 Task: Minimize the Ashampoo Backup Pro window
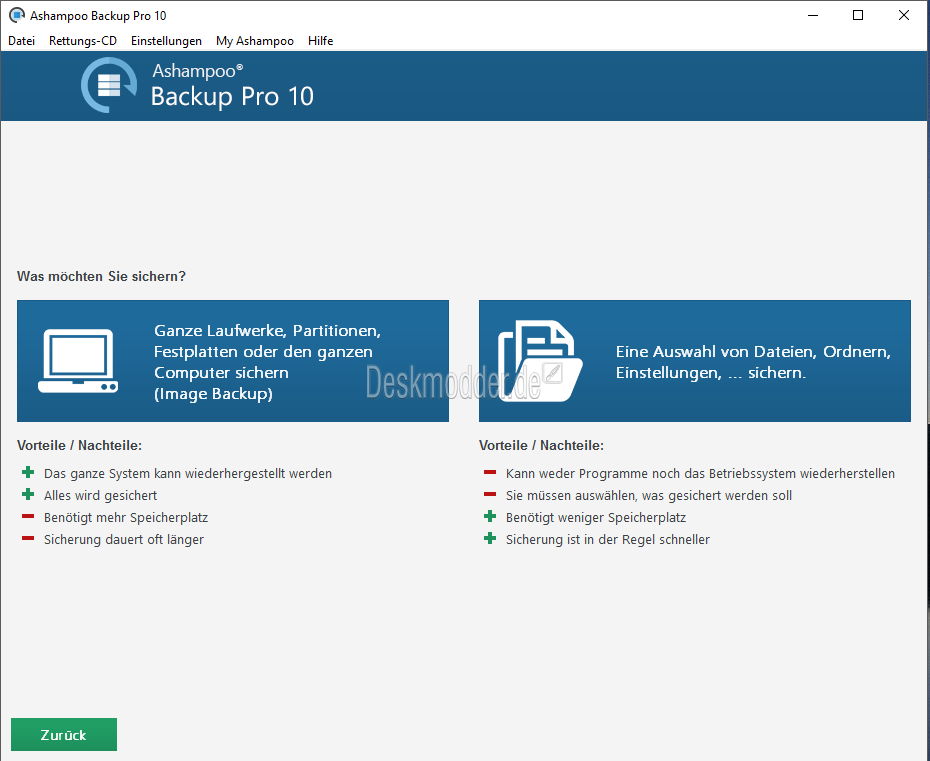pos(813,15)
